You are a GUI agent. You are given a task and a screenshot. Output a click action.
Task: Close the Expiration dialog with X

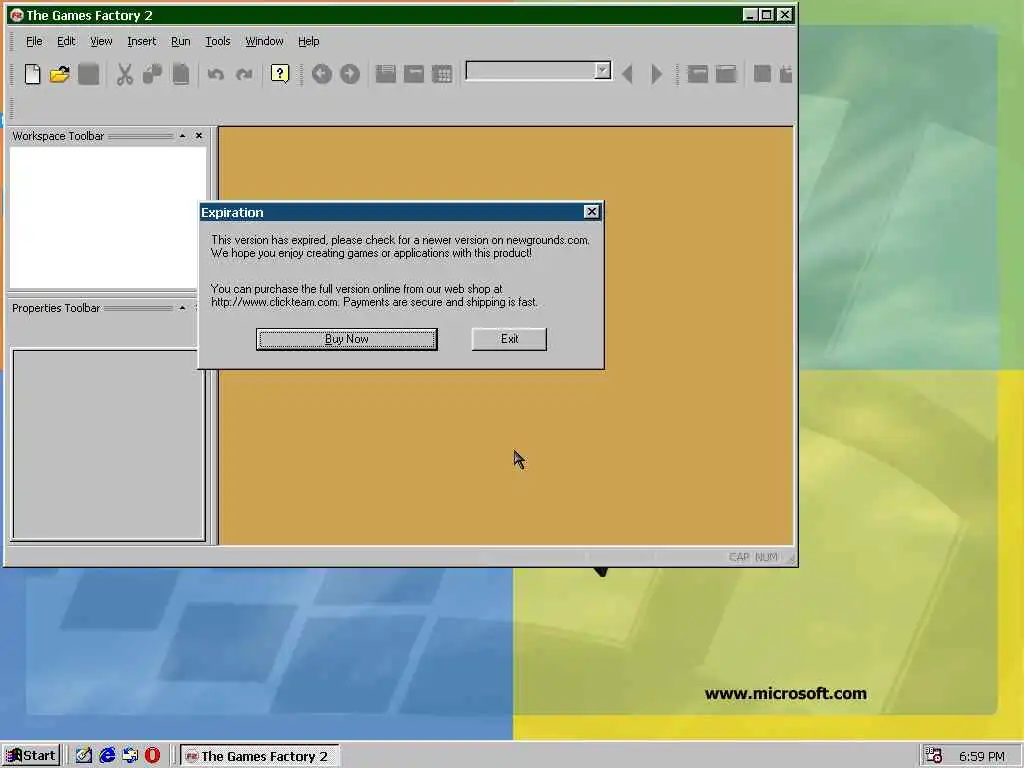point(591,212)
